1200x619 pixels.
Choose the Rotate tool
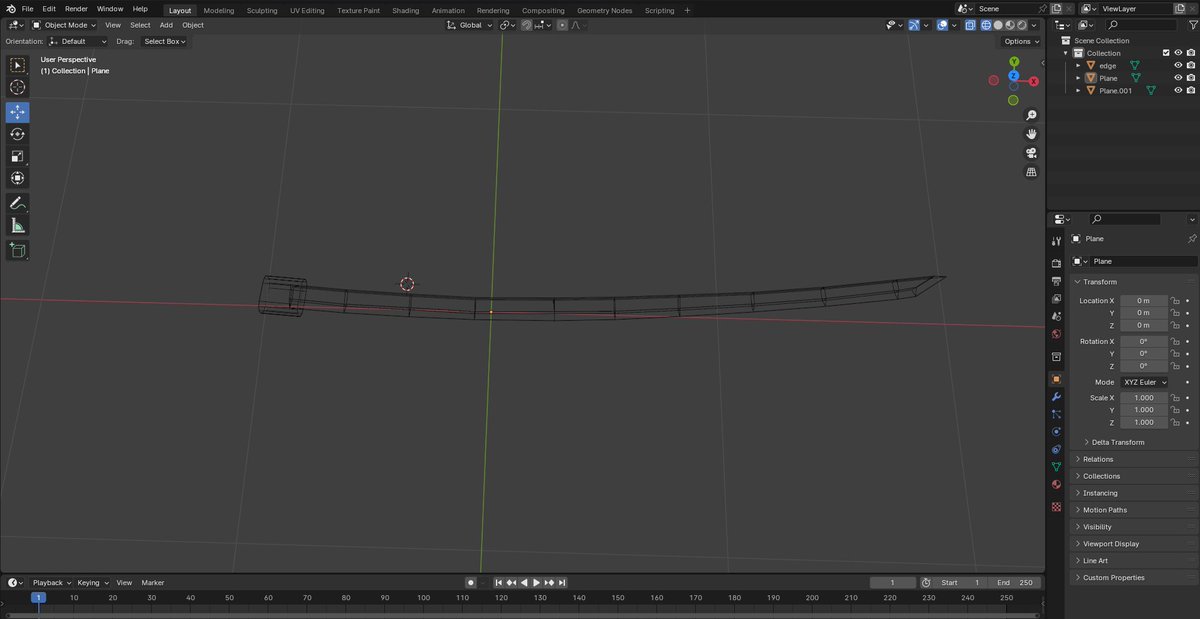17,134
